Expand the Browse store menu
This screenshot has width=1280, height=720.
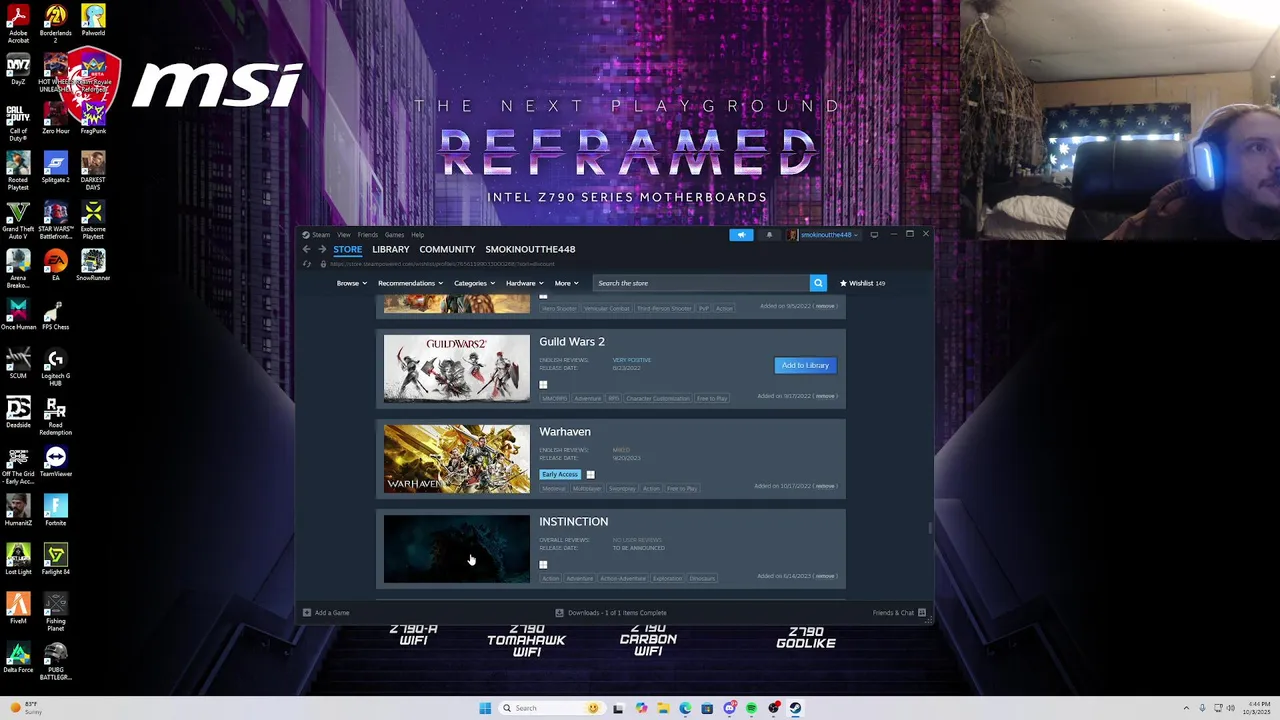[350, 283]
